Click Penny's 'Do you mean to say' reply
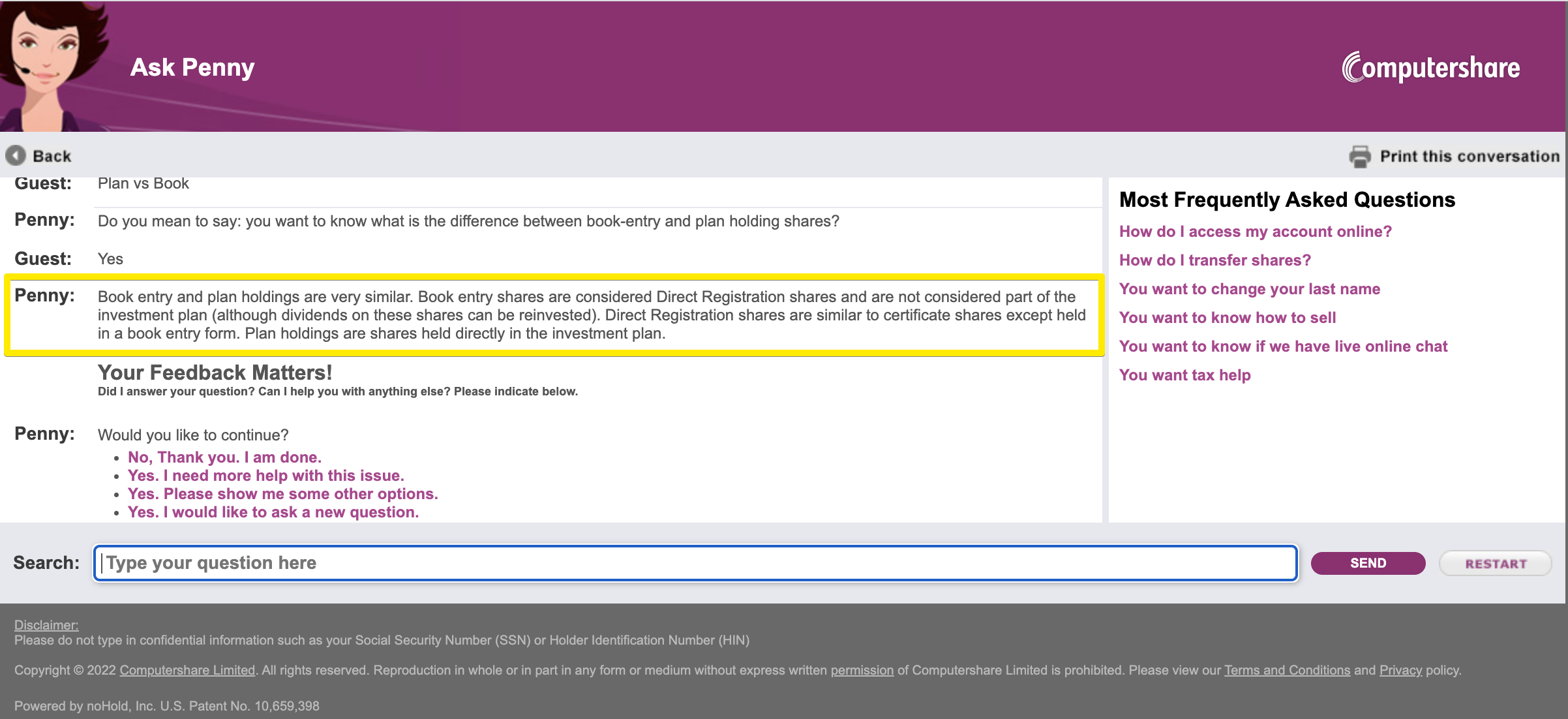 point(468,221)
